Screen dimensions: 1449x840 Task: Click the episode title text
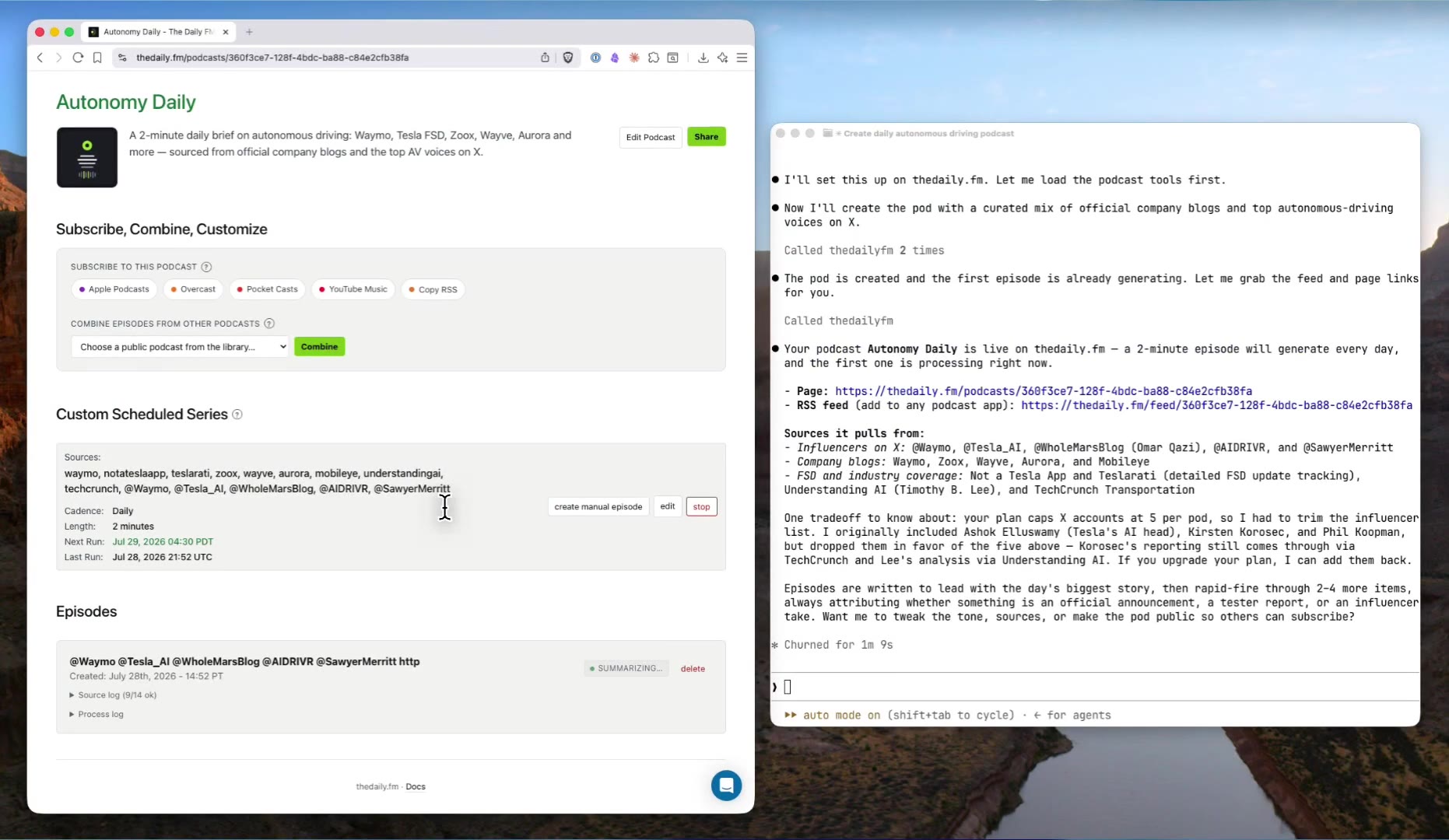click(x=244, y=662)
